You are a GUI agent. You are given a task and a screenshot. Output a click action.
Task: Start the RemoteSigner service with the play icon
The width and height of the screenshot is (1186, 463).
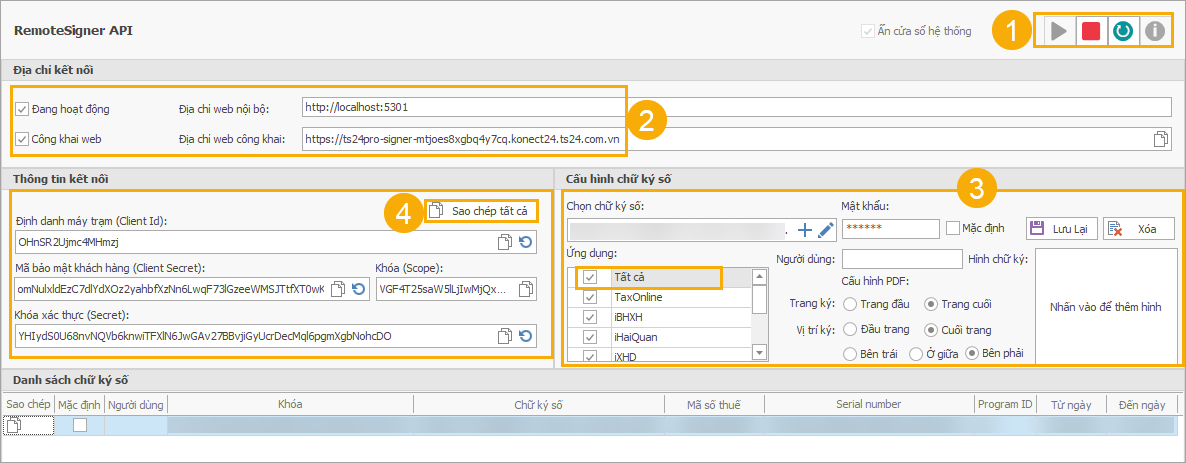[1059, 31]
